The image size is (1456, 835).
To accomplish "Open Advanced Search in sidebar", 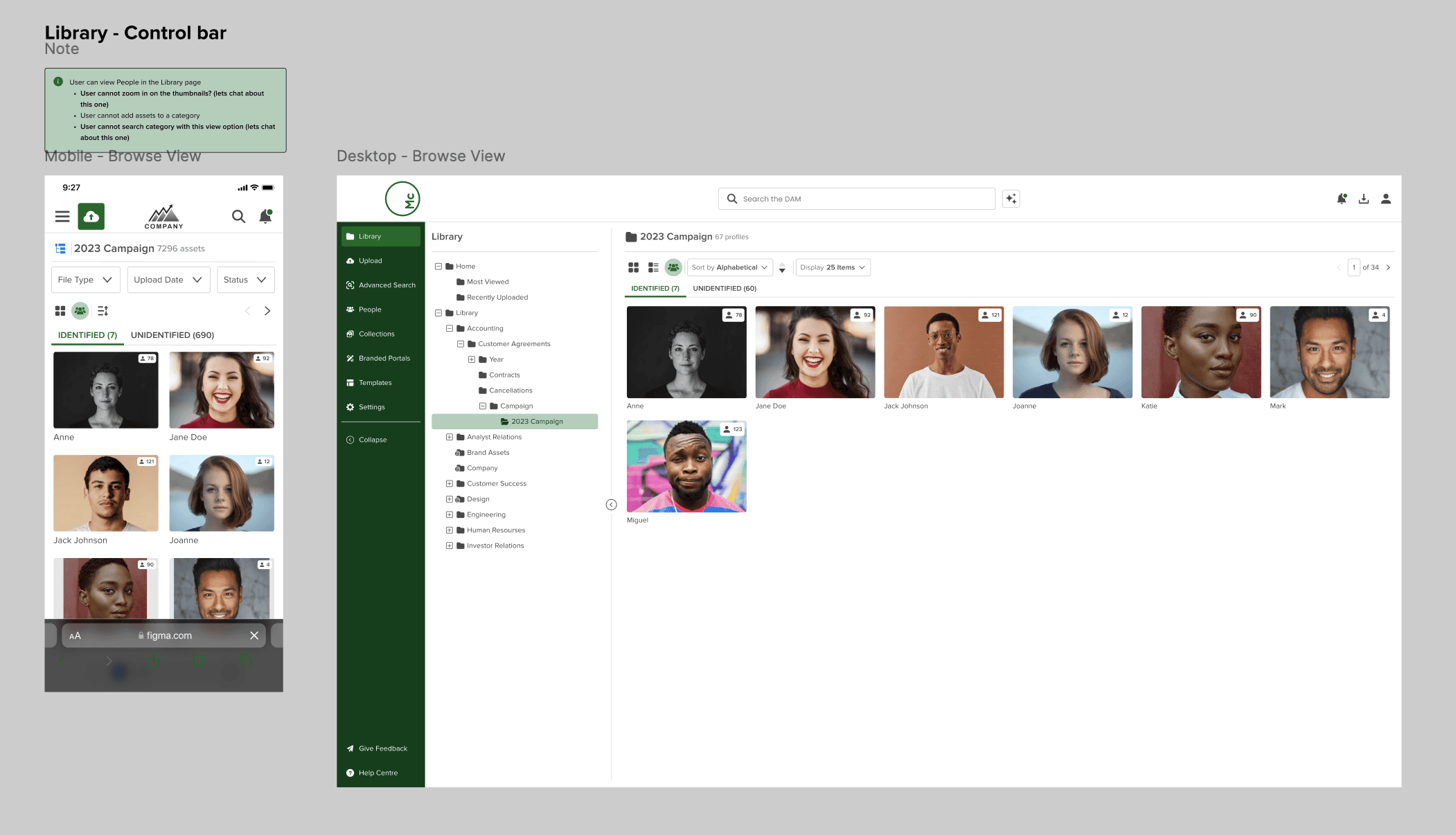I will [x=387, y=285].
